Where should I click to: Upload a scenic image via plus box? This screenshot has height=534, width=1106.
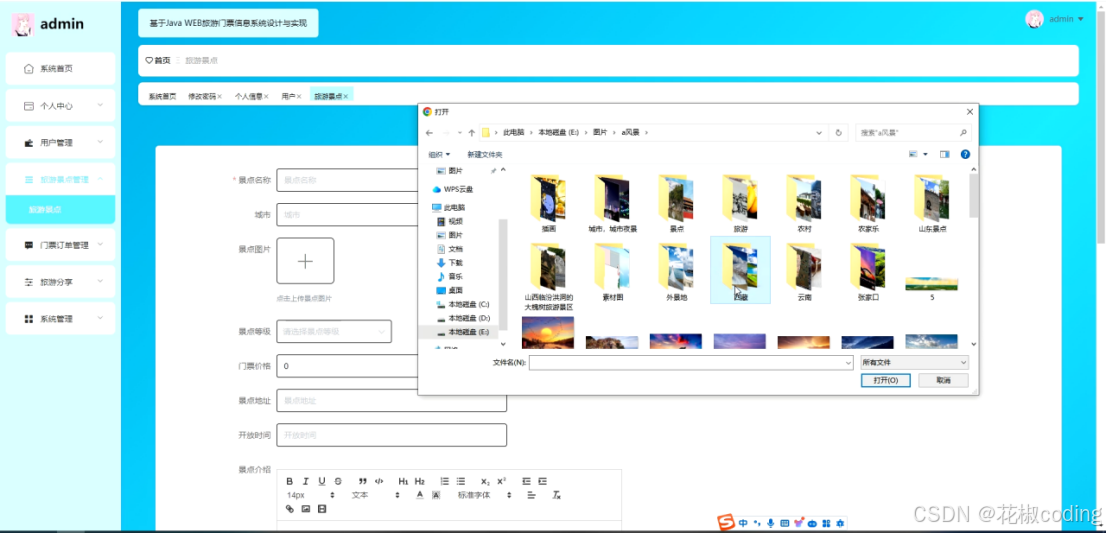(305, 261)
